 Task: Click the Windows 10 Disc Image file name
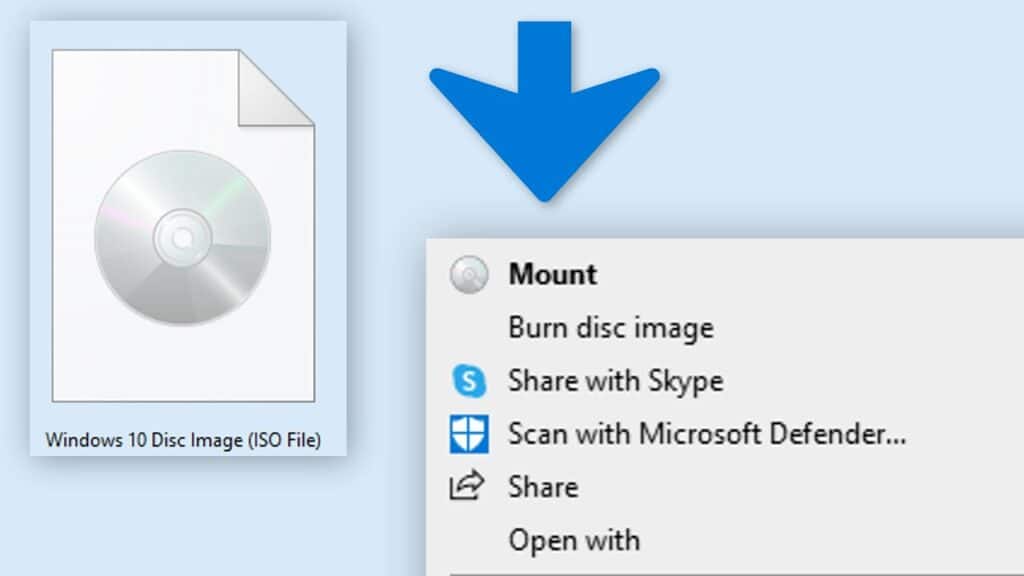click(184, 440)
